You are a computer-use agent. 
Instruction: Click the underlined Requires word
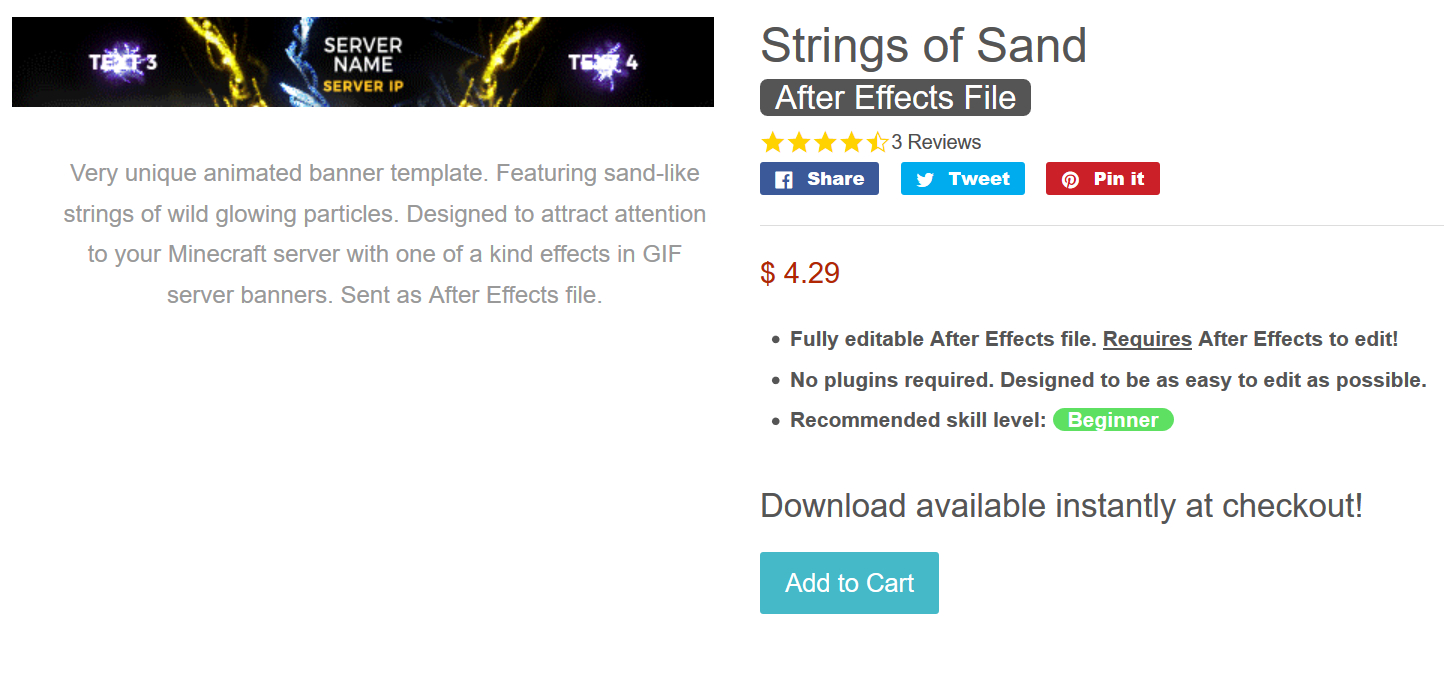1147,339
